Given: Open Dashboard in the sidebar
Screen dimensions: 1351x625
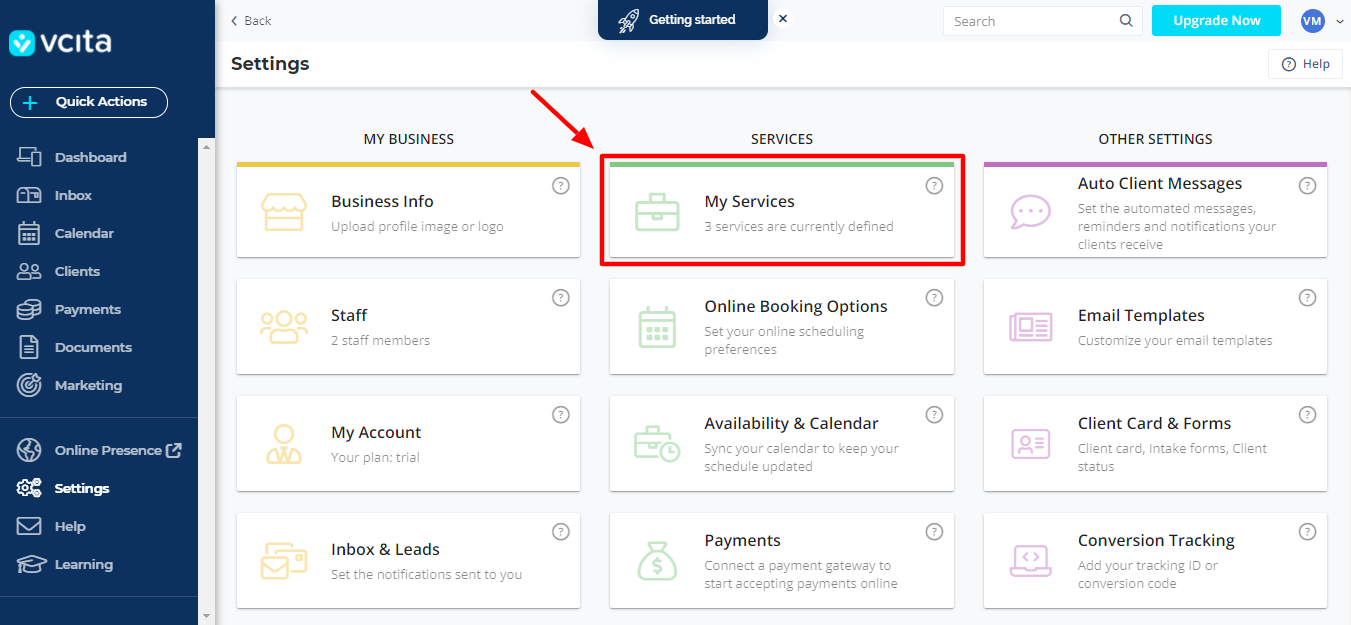Looking at the screenshot, I should tap(90, 157).
